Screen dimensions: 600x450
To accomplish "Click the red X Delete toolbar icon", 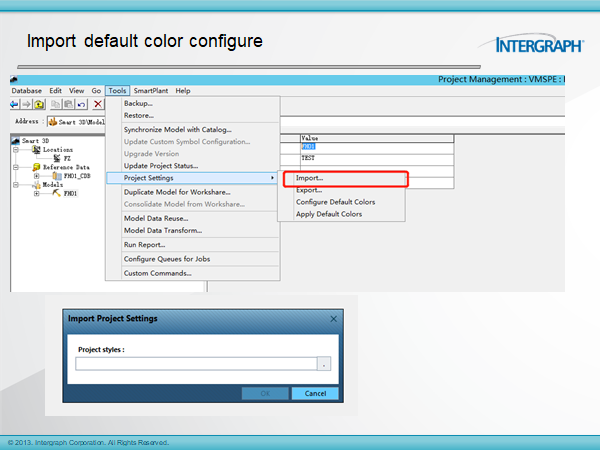I will click(98, 104).
